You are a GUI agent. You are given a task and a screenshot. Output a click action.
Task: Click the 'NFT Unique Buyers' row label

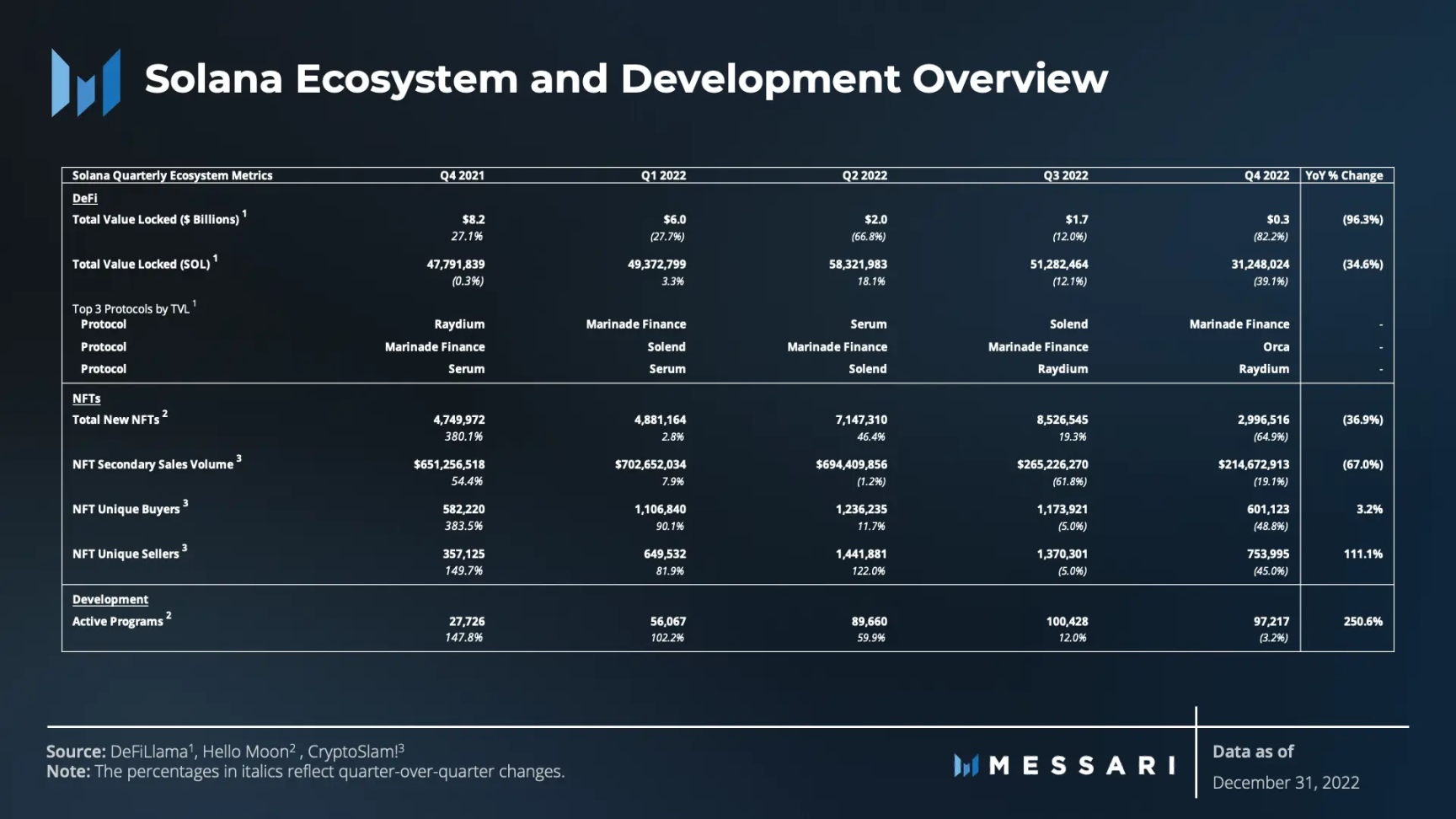point(130,507)
